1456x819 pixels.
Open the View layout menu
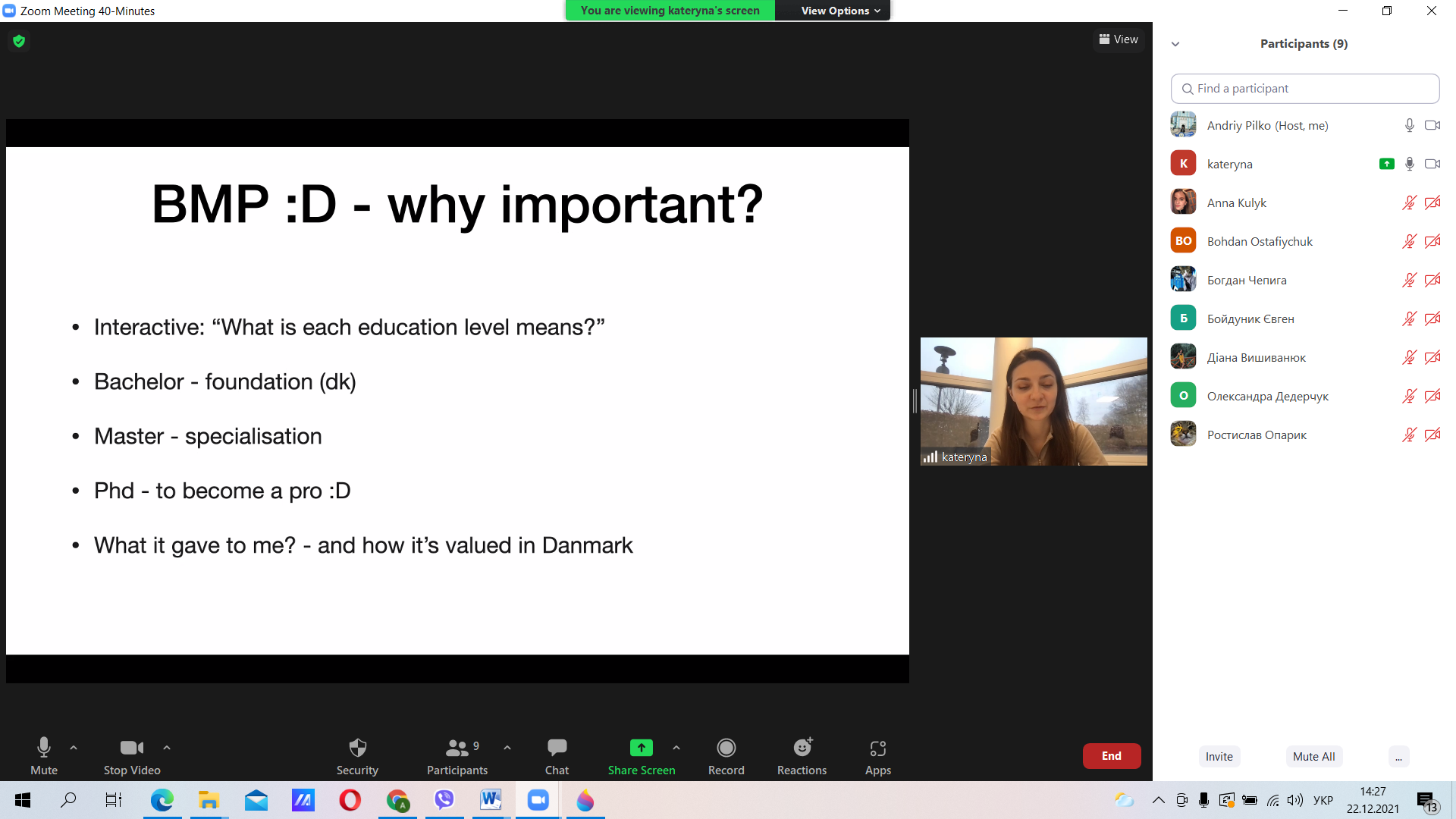pos(1119,39)
